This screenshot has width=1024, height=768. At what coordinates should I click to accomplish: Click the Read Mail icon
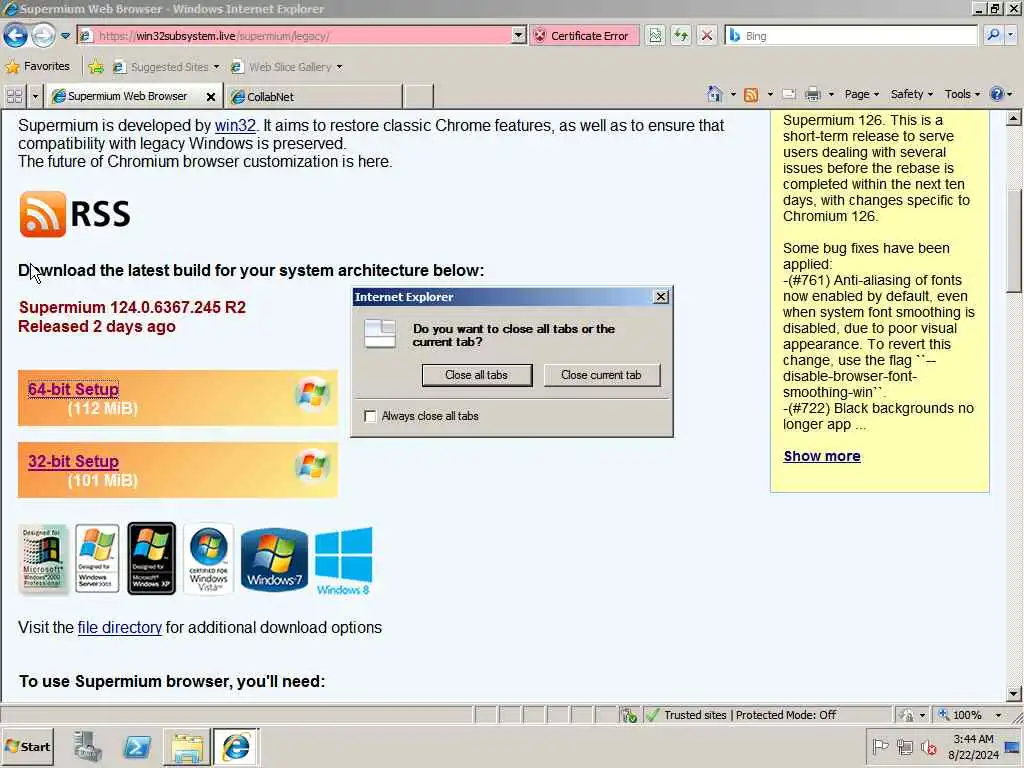coord(789,95)
